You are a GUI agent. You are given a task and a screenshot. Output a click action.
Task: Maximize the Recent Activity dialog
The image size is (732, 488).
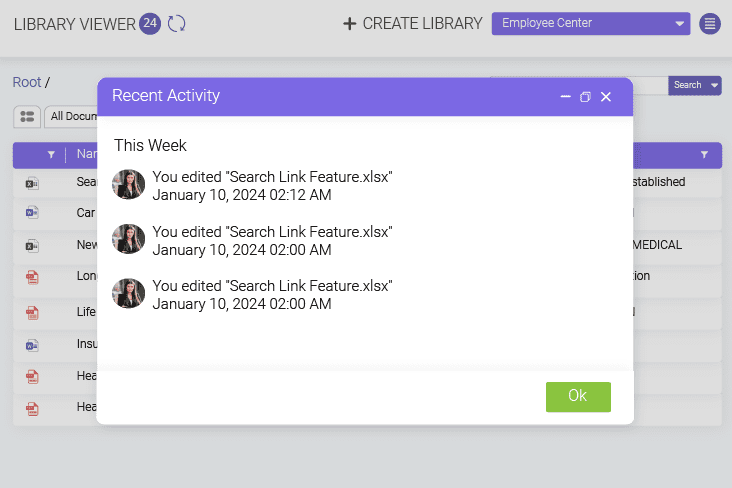586,97
